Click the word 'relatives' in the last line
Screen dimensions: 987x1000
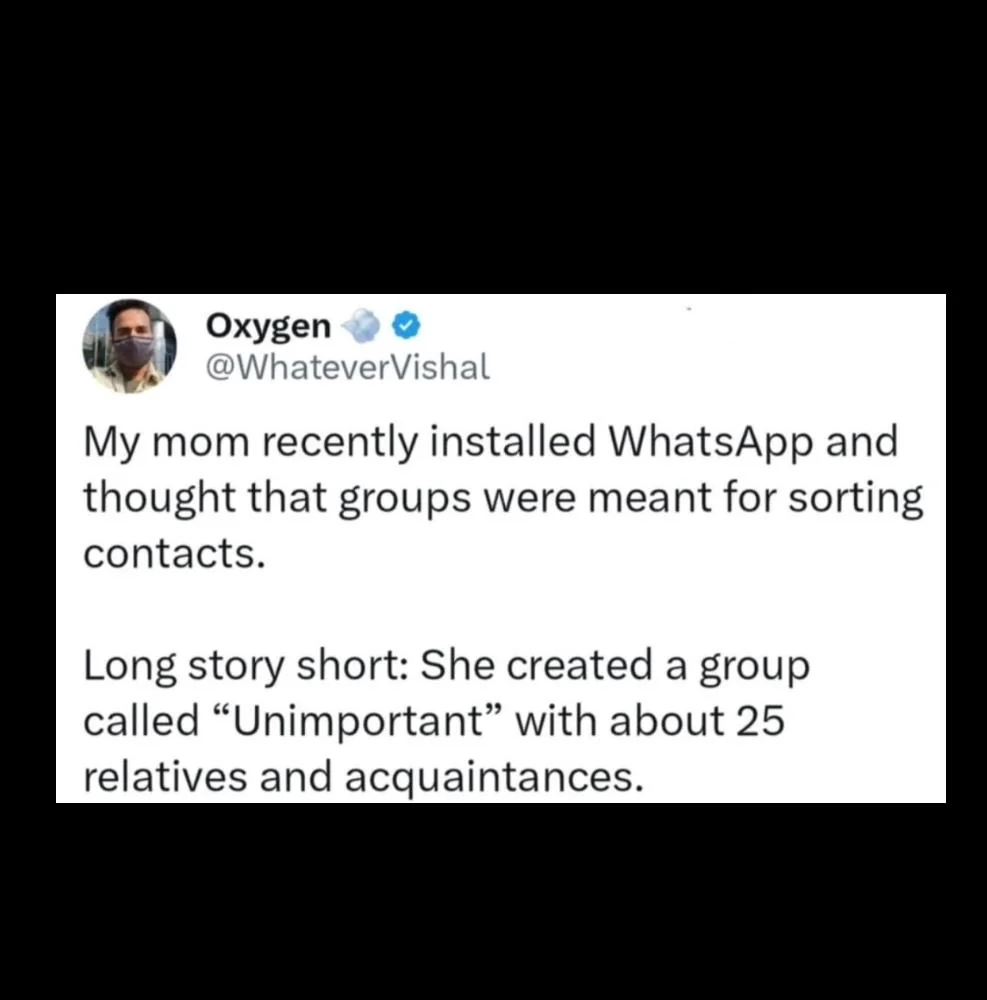(x=165, y=777)
